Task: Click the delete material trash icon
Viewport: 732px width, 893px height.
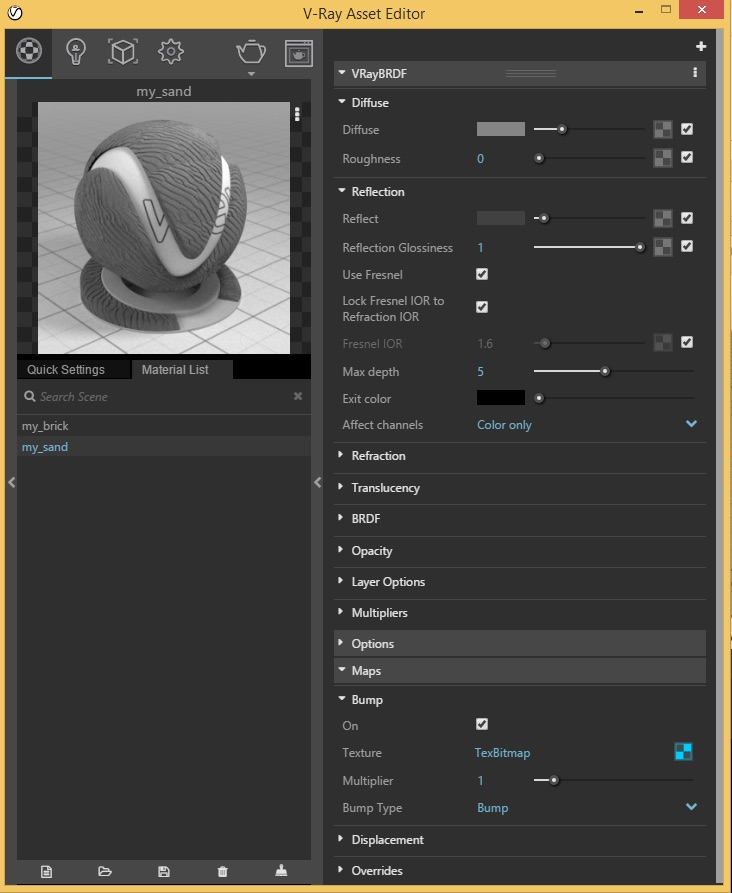Action: tap(222, 871)
